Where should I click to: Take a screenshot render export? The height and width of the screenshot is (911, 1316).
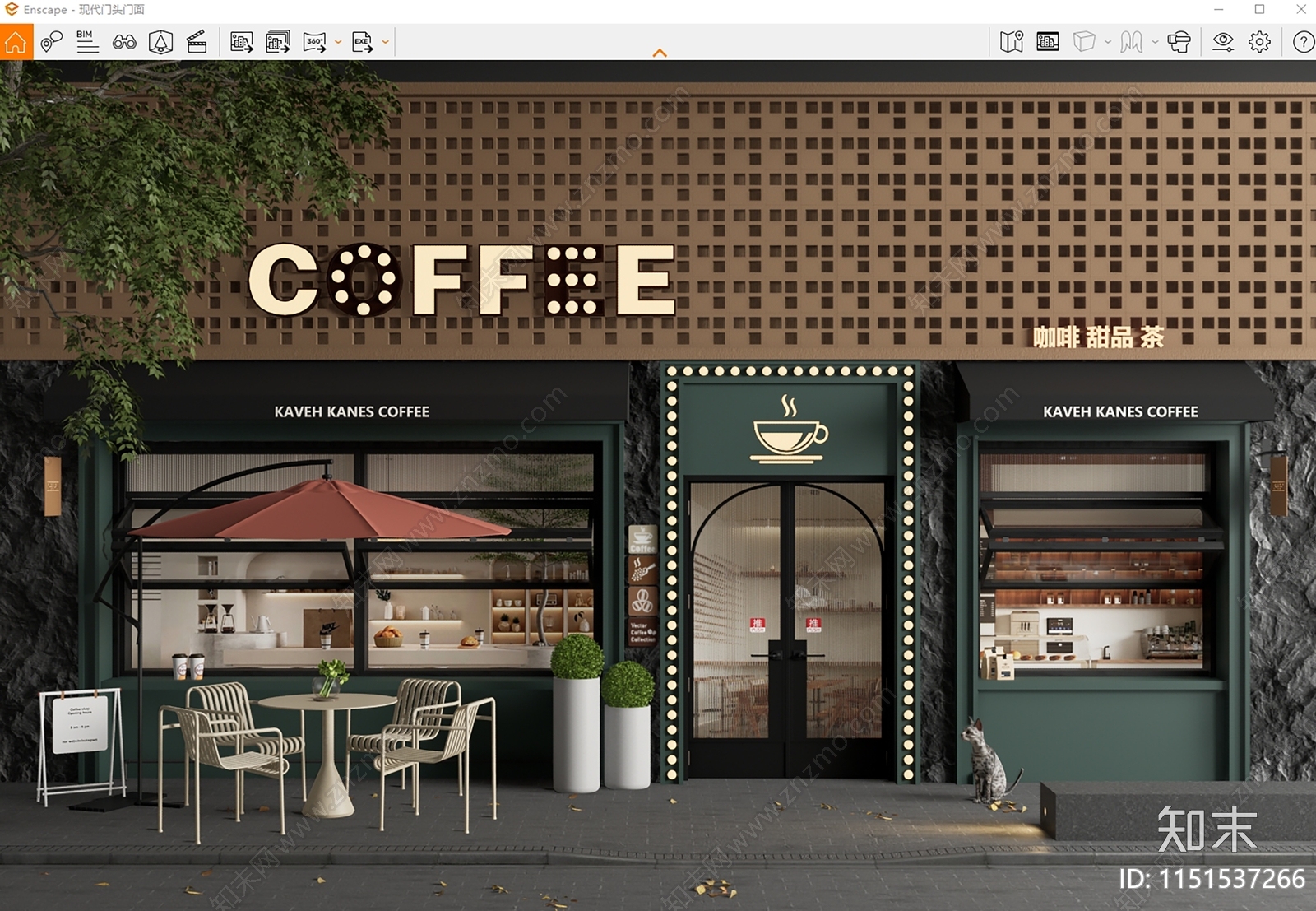pos(242,42)
